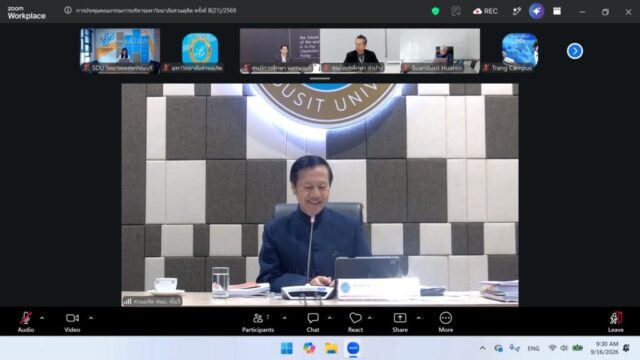Open the annotate pen icon
The image size is (640, 360).
[517, 11]
